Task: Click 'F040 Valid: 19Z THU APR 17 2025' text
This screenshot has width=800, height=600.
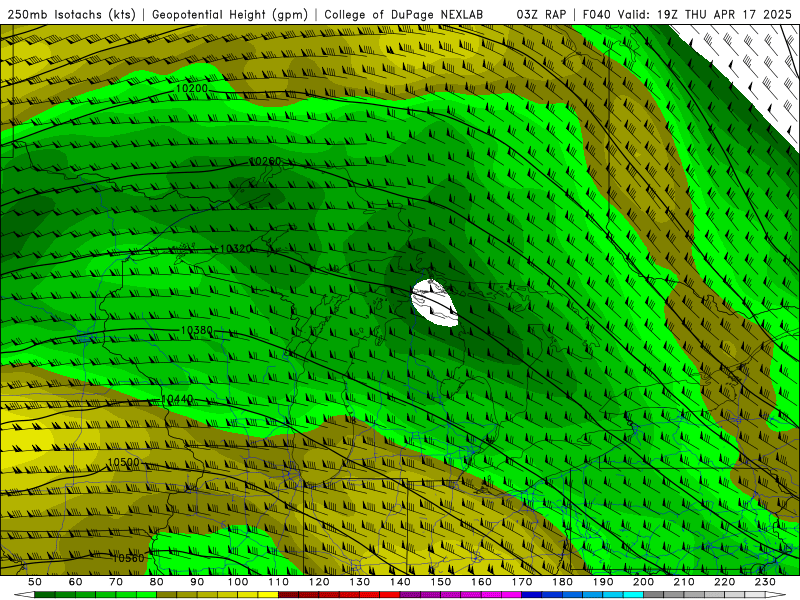Action: point(687,15)
